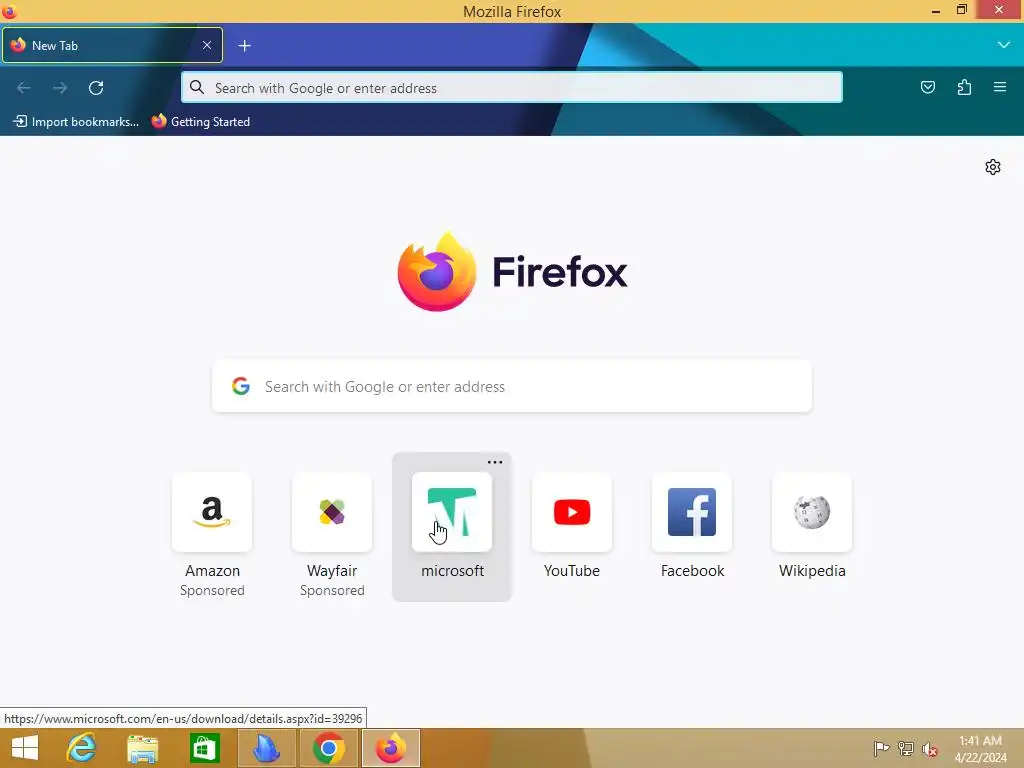Click the muted volume tray icon
Image resolution: width=1024 pixels, height=768 pixels.
(930, 749)
